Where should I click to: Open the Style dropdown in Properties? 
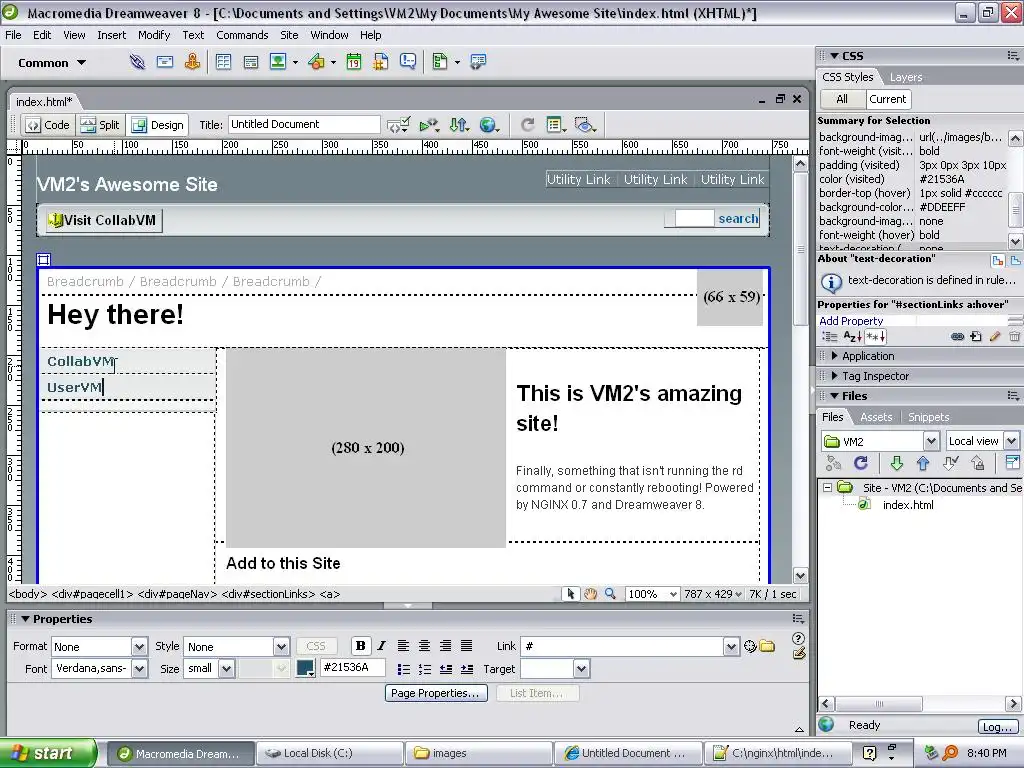pos(281,647)
